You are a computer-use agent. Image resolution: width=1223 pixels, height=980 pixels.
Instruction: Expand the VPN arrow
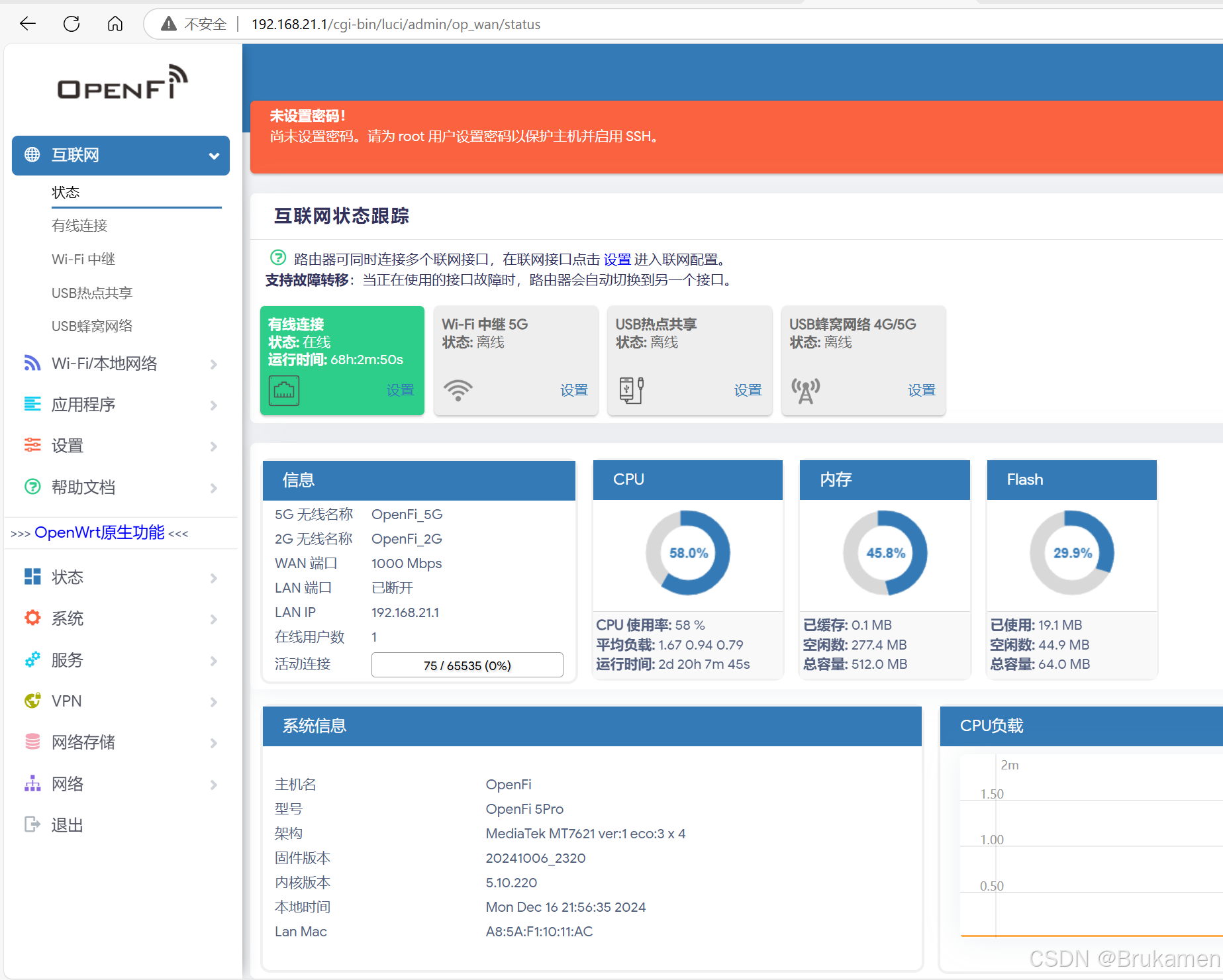tap(214, 701)
